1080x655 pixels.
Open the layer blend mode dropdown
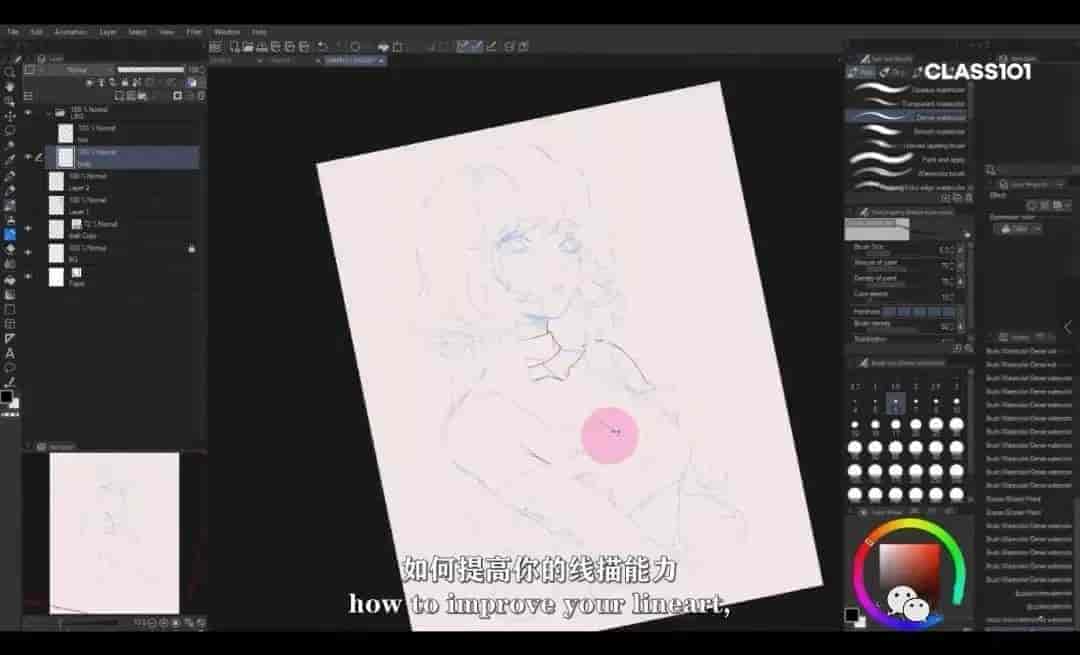[x=76, y=70]
